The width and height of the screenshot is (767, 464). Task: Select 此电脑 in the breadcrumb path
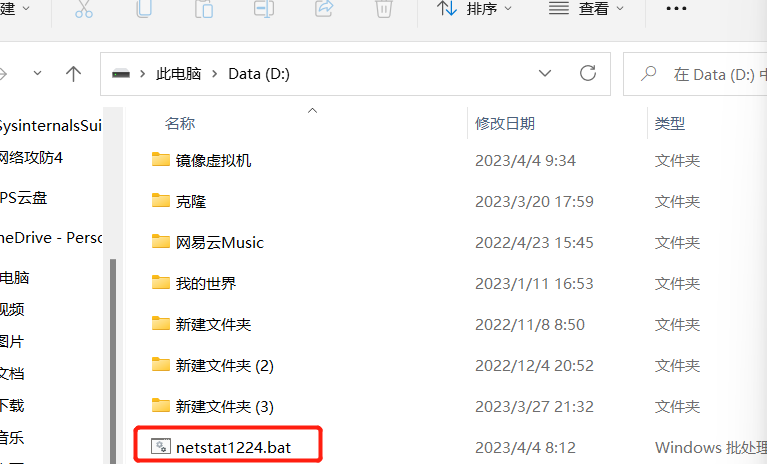pyautogui.click(x=179, y=74)
